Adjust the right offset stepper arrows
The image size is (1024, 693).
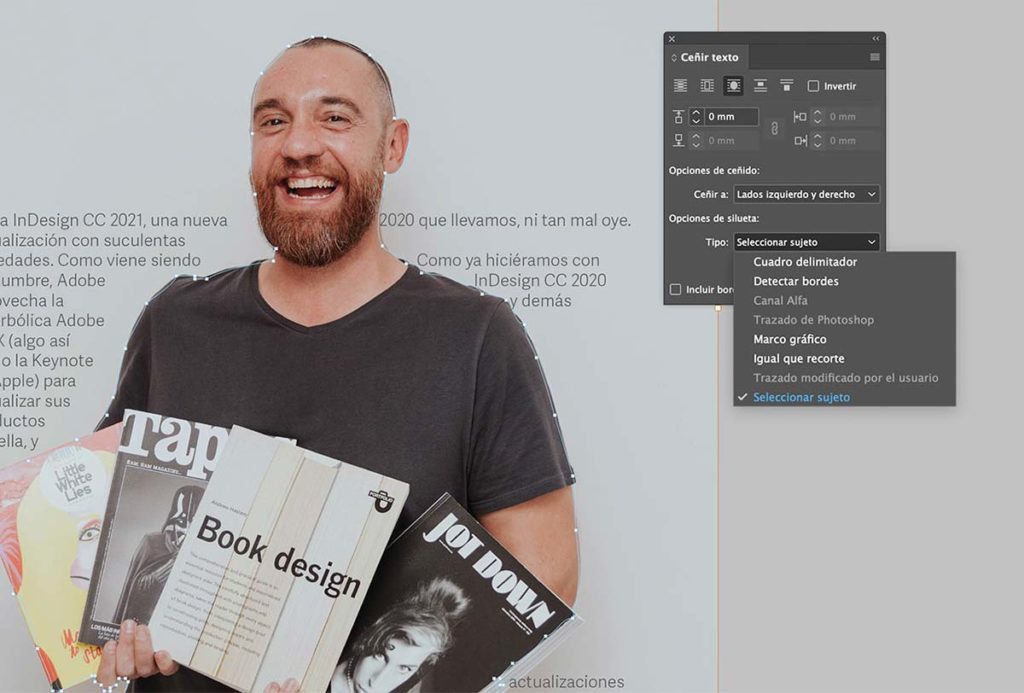coord(817,140)
